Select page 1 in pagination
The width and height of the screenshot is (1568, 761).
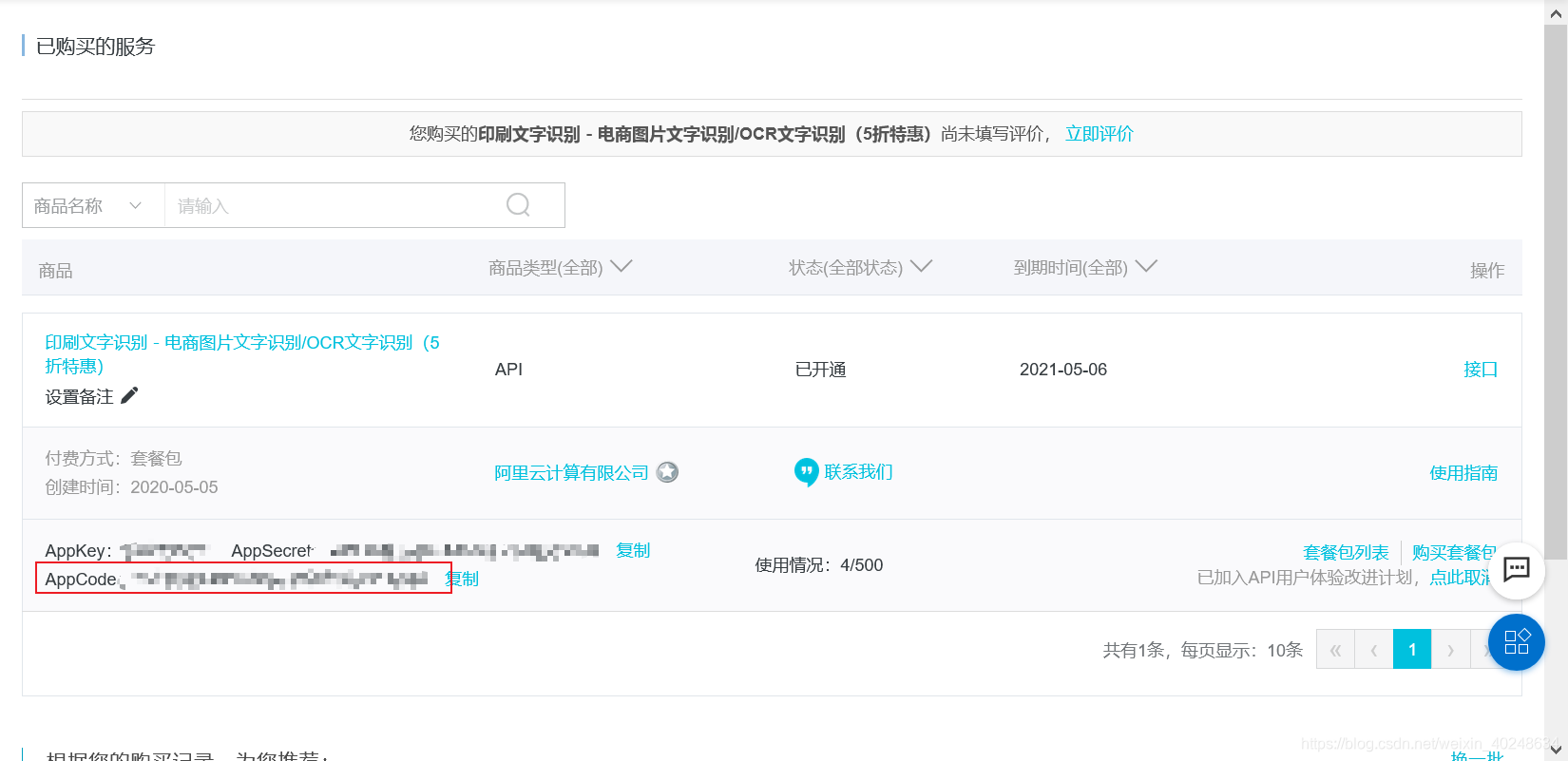(1412, 650)
